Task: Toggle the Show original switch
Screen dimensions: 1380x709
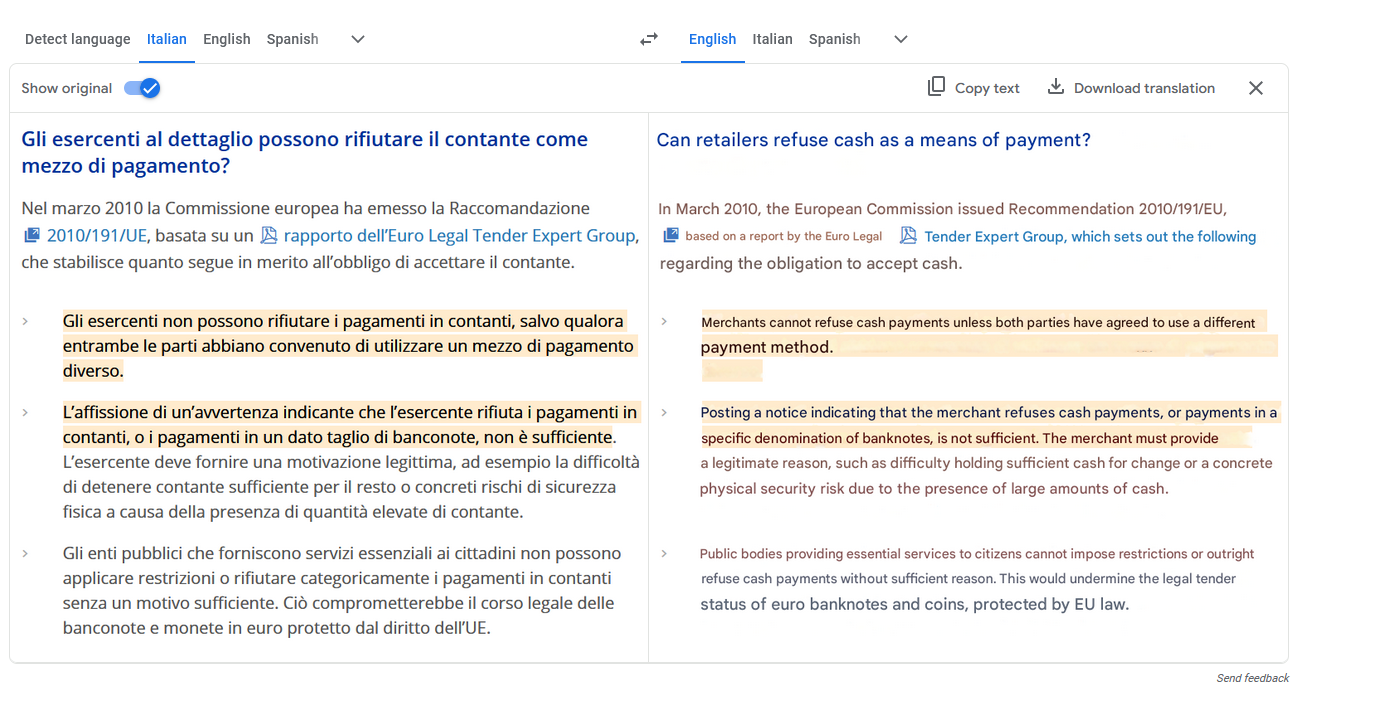Action: (x=142, y=88)
